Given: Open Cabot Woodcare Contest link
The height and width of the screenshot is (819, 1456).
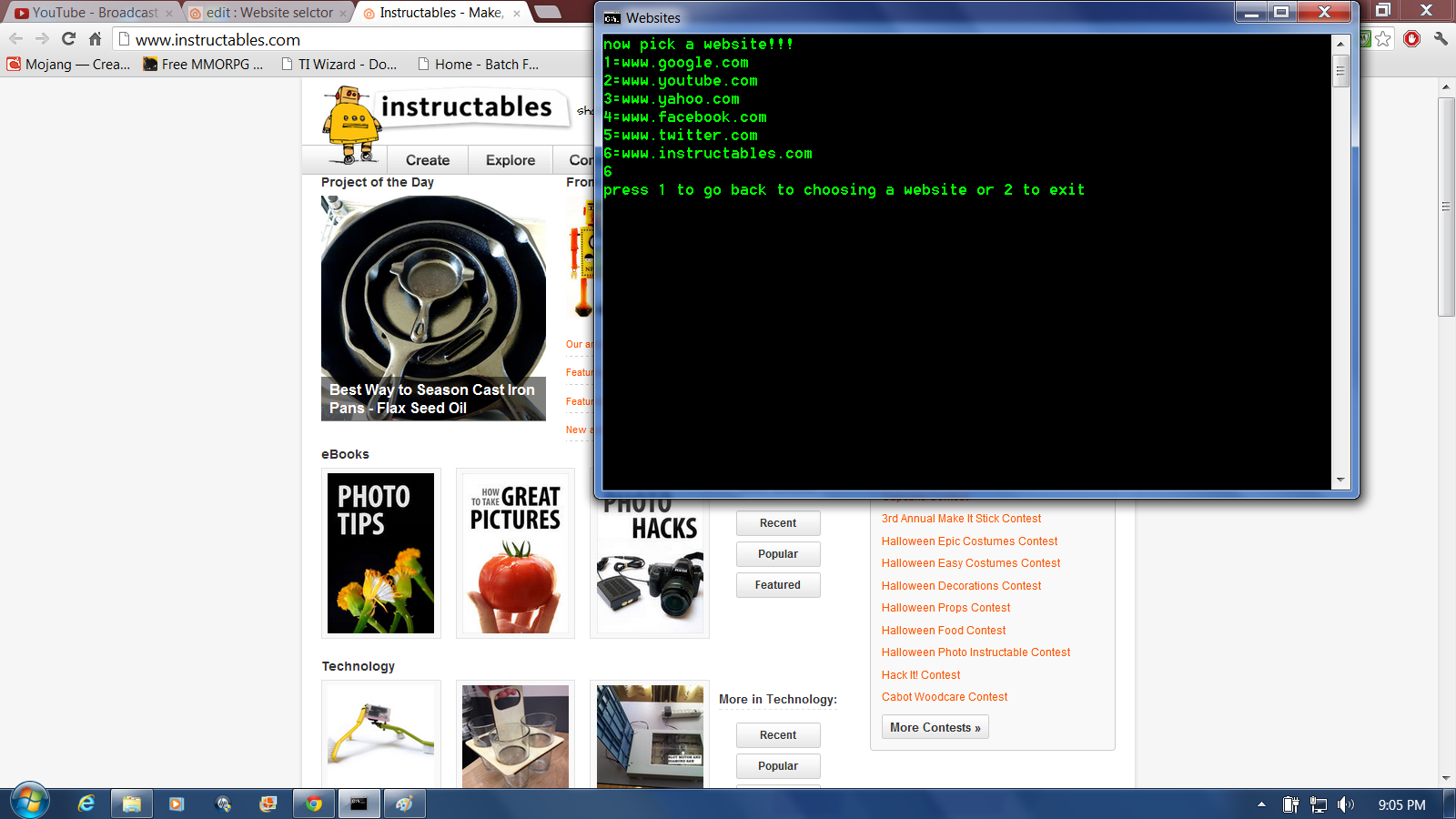Looking at the screenshot, I should click(x=945, y=697).
